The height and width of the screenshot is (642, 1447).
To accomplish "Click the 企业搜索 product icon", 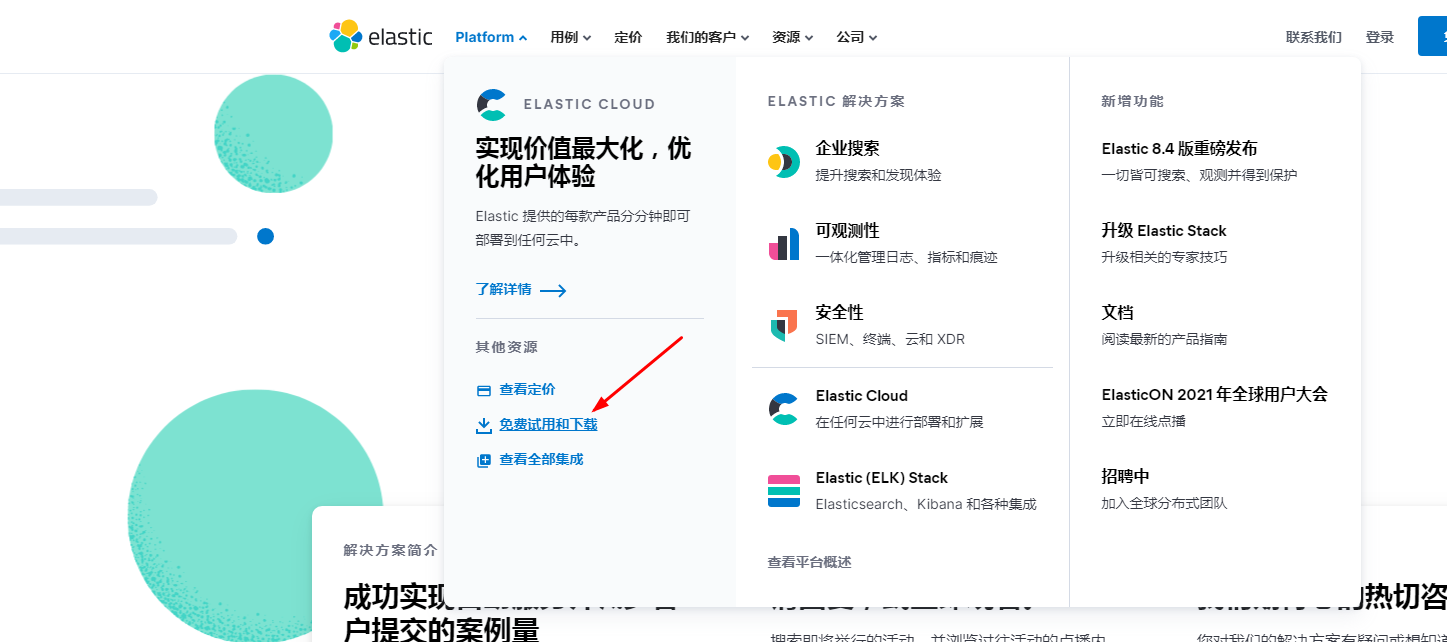I will [784, 162].
